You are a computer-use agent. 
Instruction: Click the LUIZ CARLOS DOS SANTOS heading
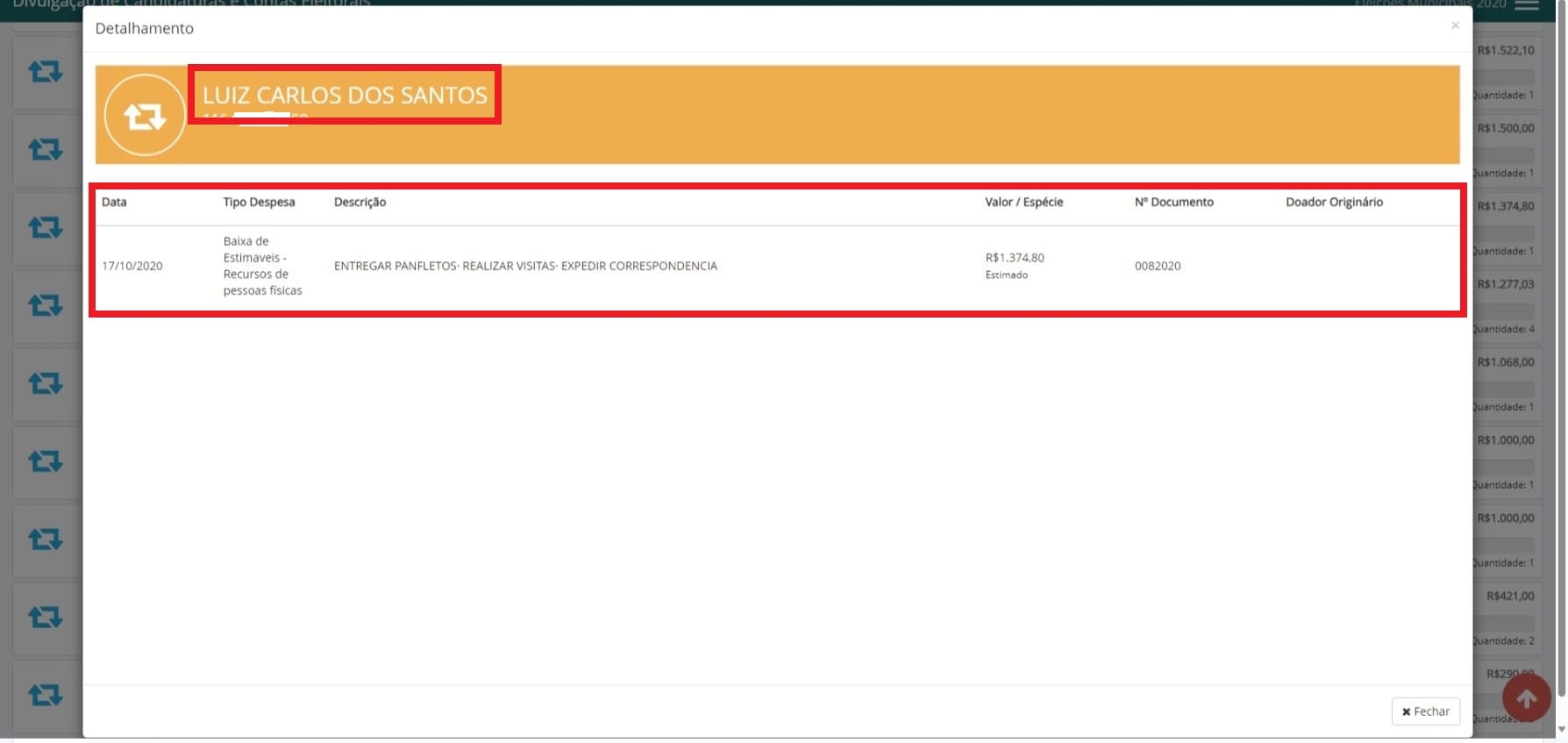click(x=345, y=95)
